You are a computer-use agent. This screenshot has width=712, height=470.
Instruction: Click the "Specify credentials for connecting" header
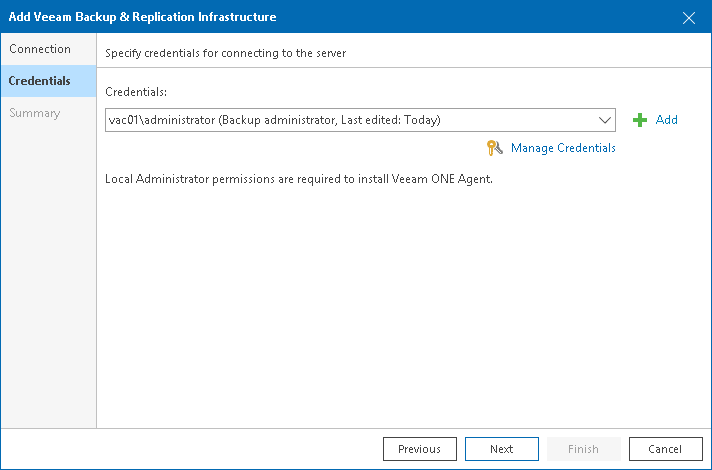click(225, 52)
